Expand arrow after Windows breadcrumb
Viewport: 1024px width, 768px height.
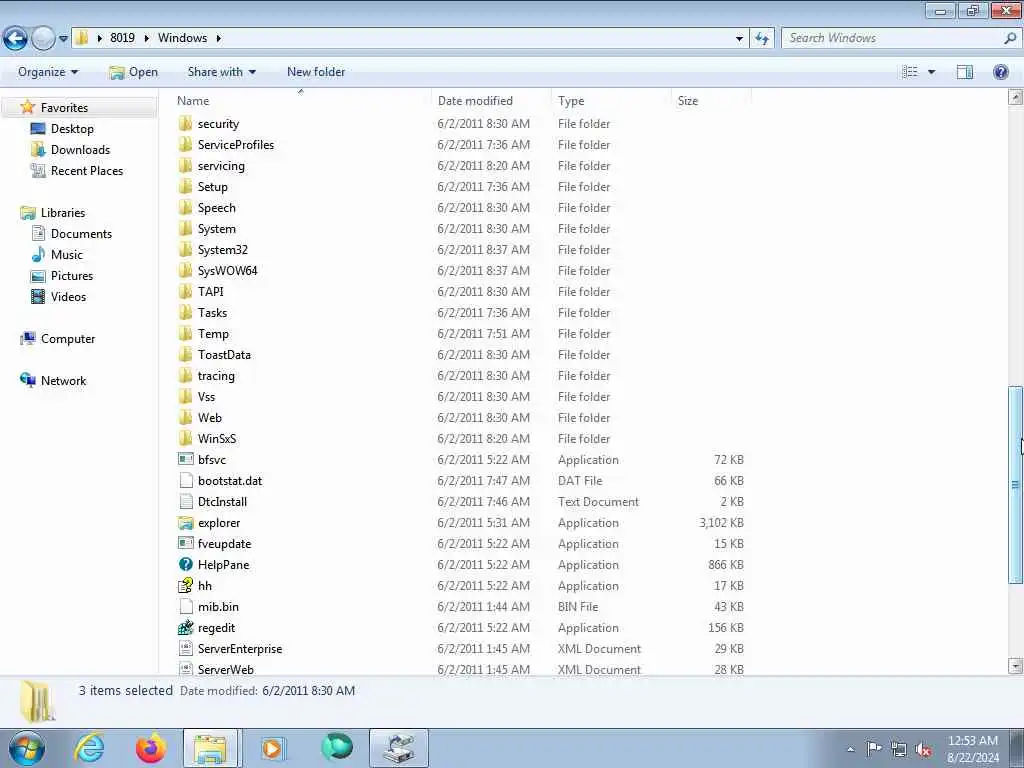pyautogui.click(x=218, y=38)
